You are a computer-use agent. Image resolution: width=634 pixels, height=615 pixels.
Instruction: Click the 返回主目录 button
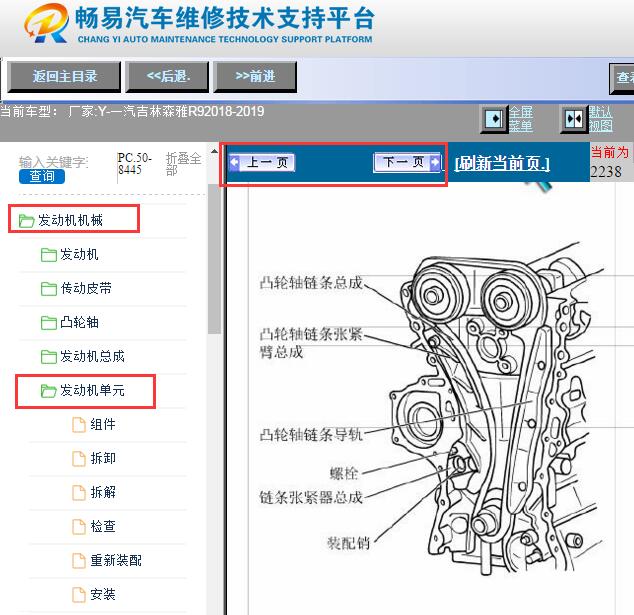coord(64,77)
